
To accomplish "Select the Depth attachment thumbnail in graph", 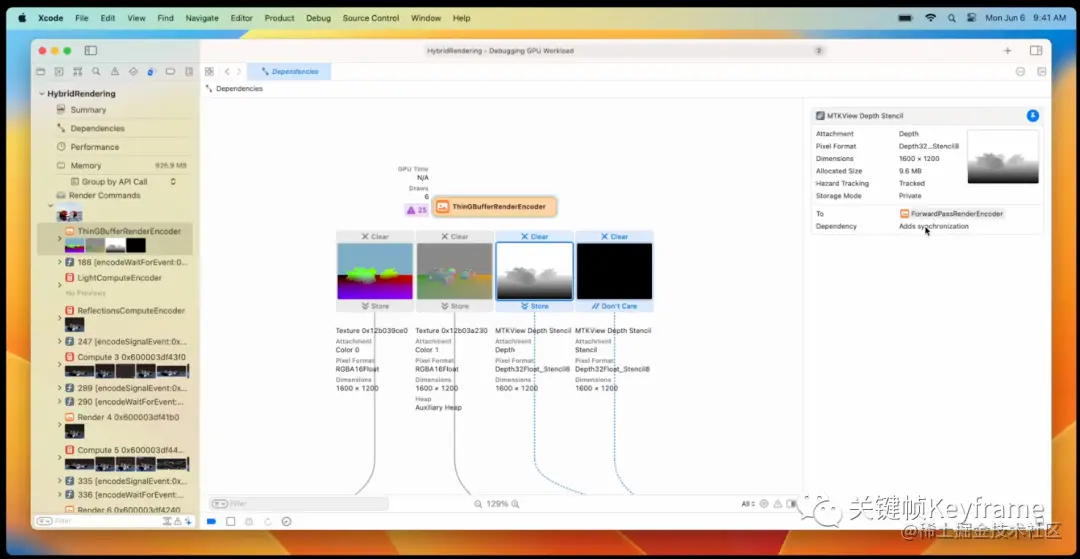I will point(534,271).
